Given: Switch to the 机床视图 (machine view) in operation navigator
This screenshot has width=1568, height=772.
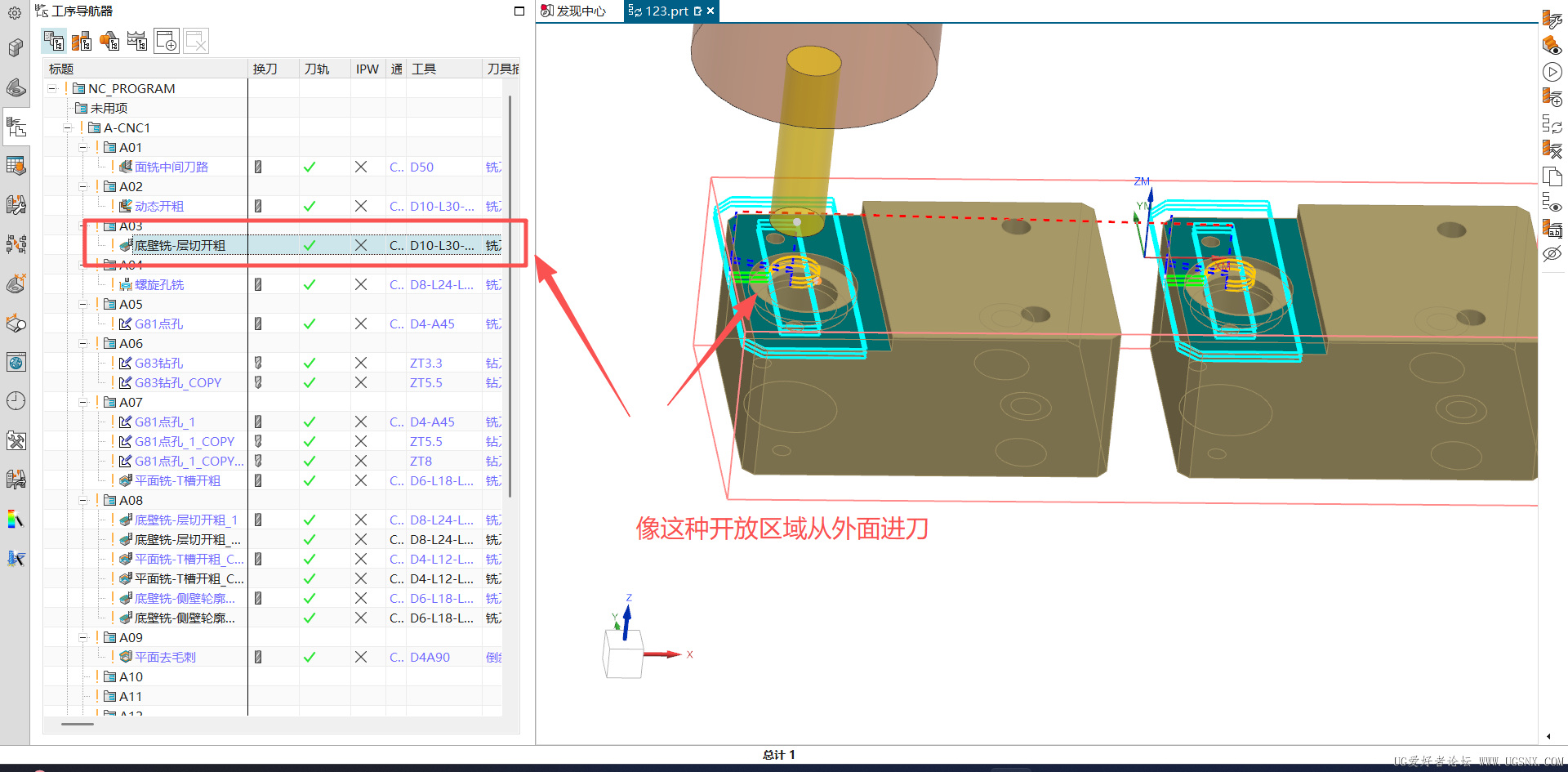Looking at the screenshot, I should (82, 41).
